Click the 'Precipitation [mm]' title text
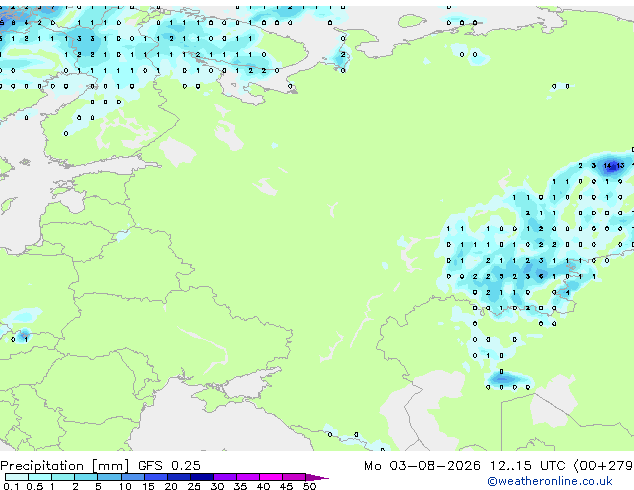The height and width of the screenshot is (490, 634). coord(65,466)
